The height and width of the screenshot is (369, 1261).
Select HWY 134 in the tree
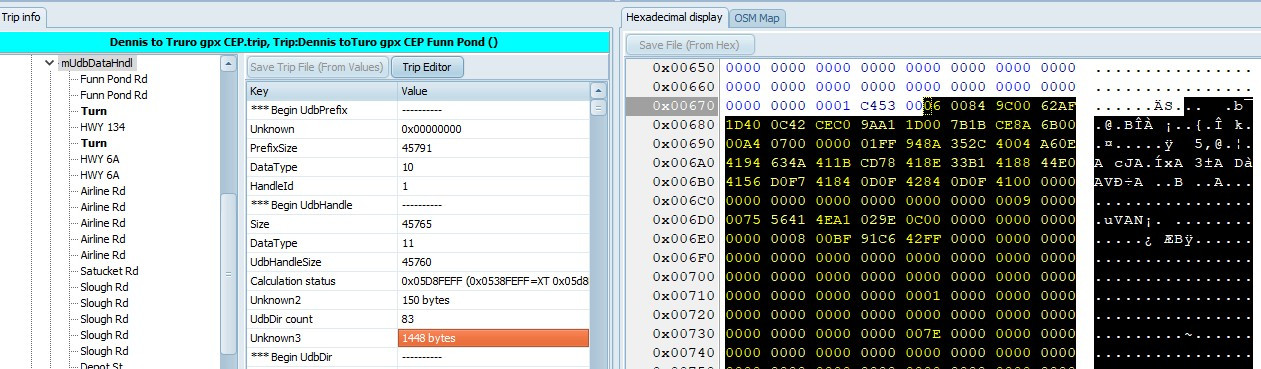103,127
